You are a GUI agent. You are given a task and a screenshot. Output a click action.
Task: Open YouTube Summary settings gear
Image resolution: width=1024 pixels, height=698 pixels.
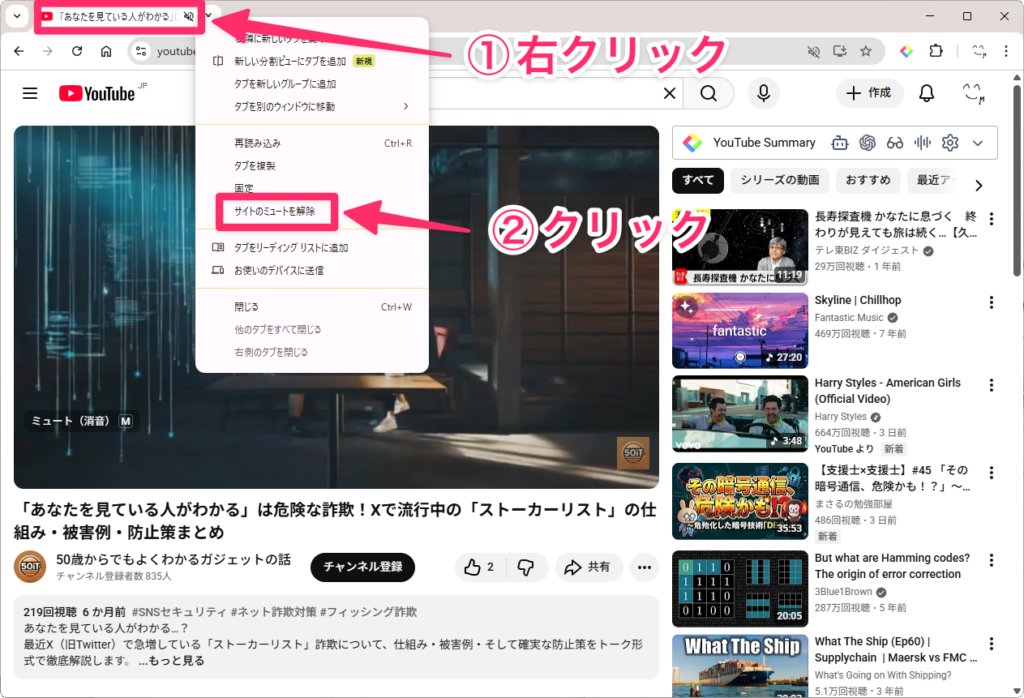(x=950, y=143)
